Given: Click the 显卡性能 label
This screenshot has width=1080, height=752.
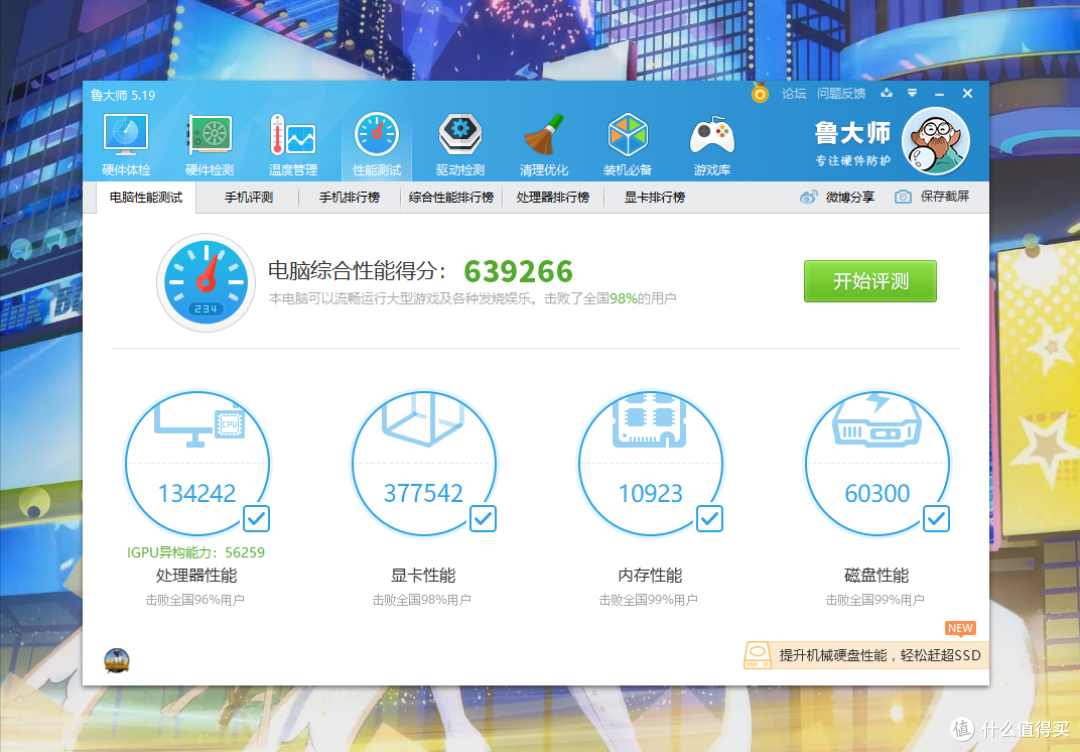Looking at the screenshot, I should [423, 575].
